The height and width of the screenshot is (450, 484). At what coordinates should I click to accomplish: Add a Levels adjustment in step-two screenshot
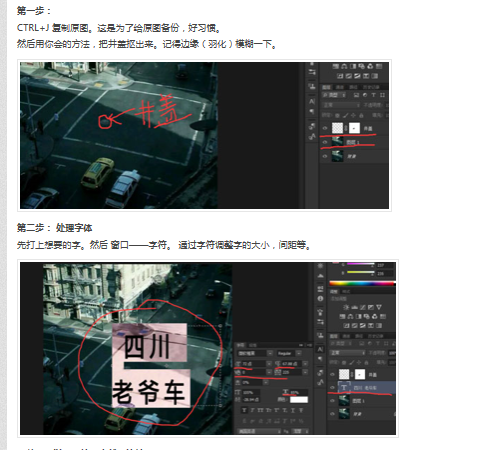(355, 307)
